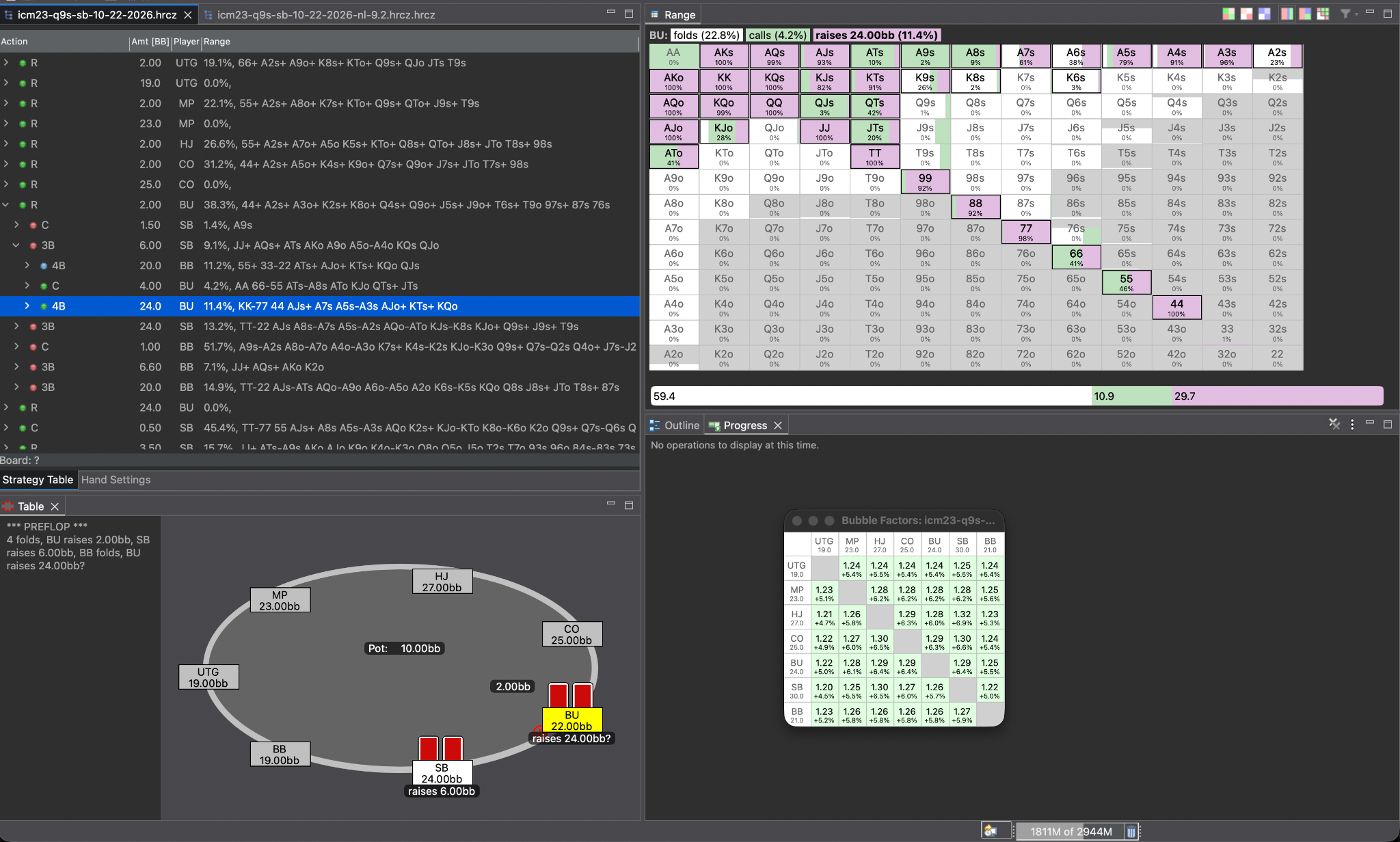The height and width of the screenshot is (842, 1400).
Task: Maximize the strategy tree editor panel
Action: [629, 13]
